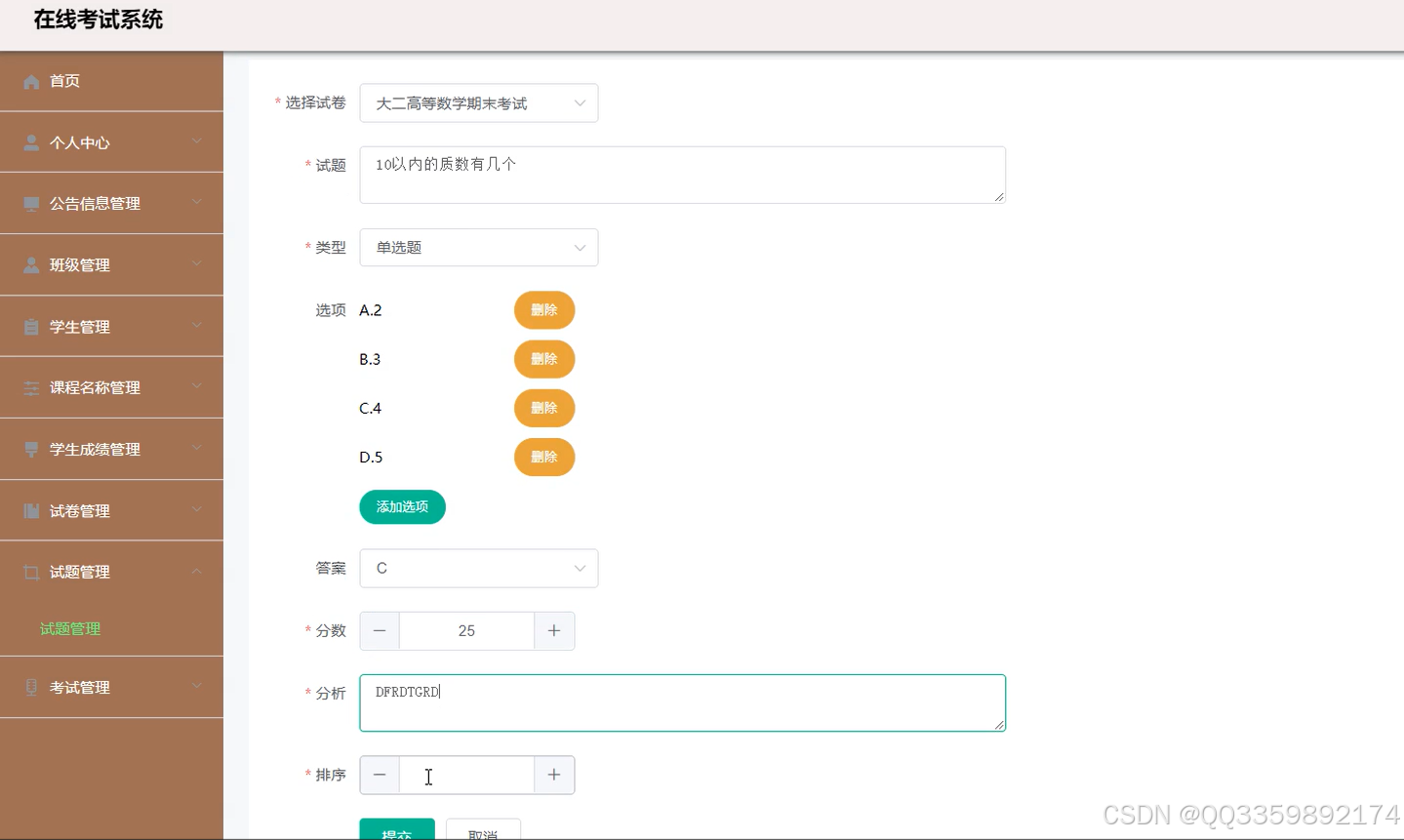
Task: Click the person icon beside 个人中心
Action: [31, 142]
